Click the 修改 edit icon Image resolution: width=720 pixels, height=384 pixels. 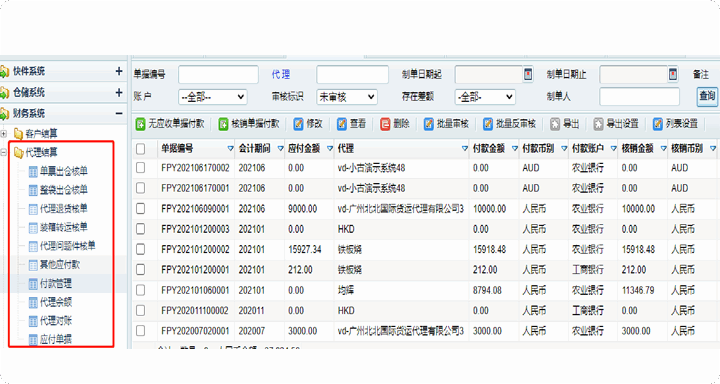point(298,124)
